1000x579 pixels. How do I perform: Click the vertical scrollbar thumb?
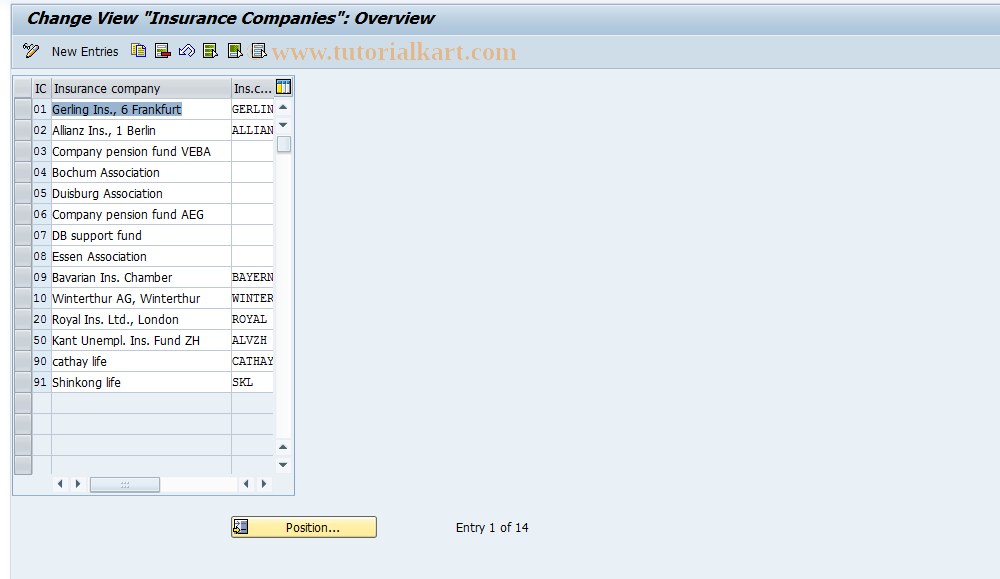tap(284, 144)
